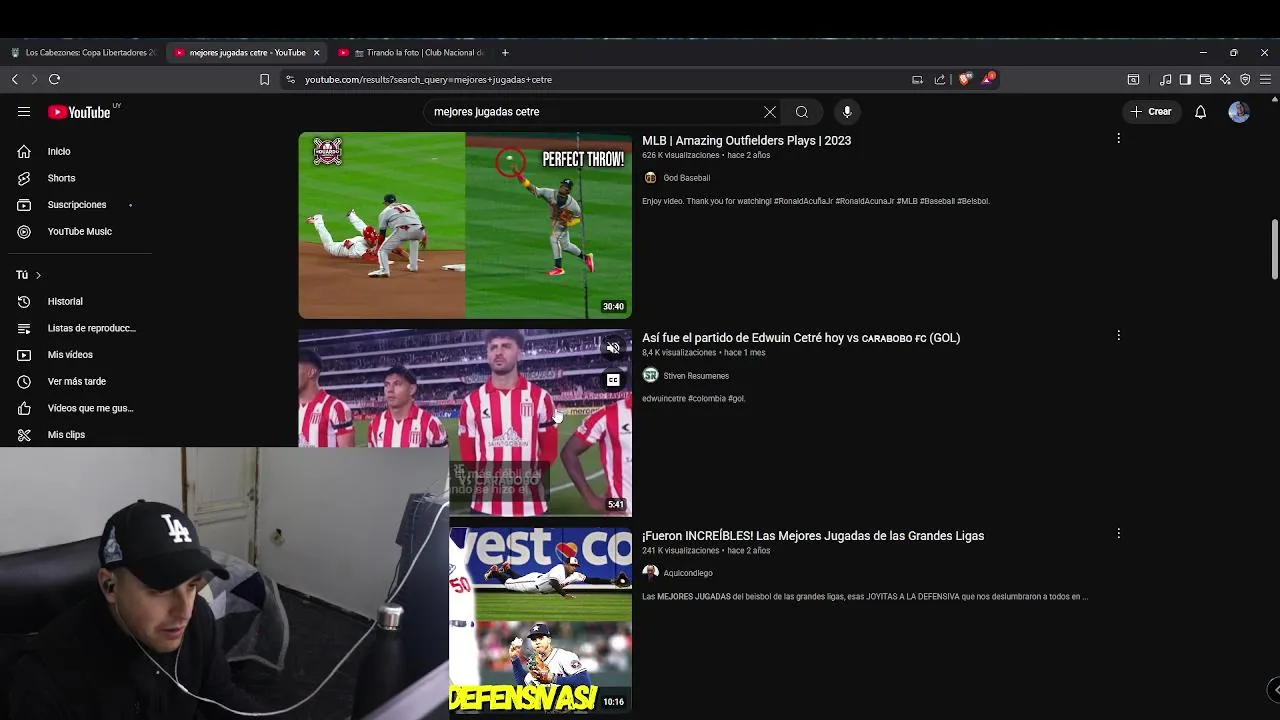Open Así fue el partido de Edwuin Cetré title
1280x720 pixels.
click(801, 338)
